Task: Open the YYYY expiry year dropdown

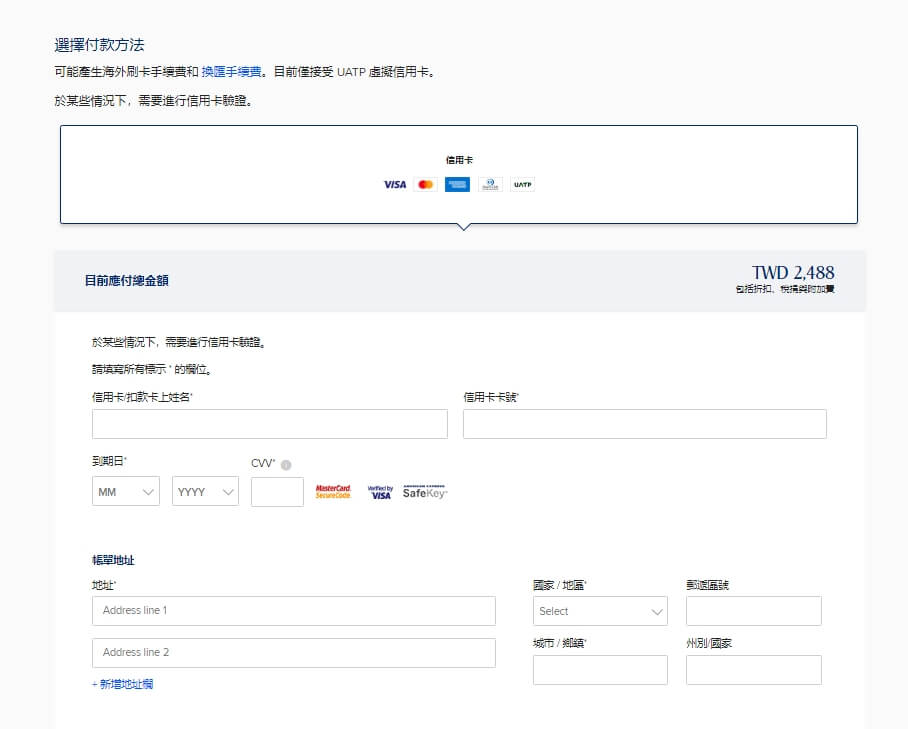Action: (205, 492)
